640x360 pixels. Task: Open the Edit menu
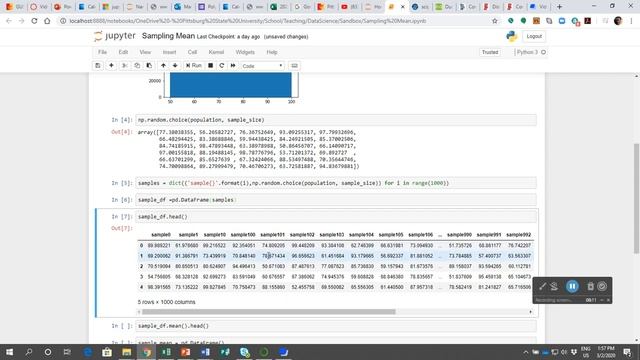123,52
